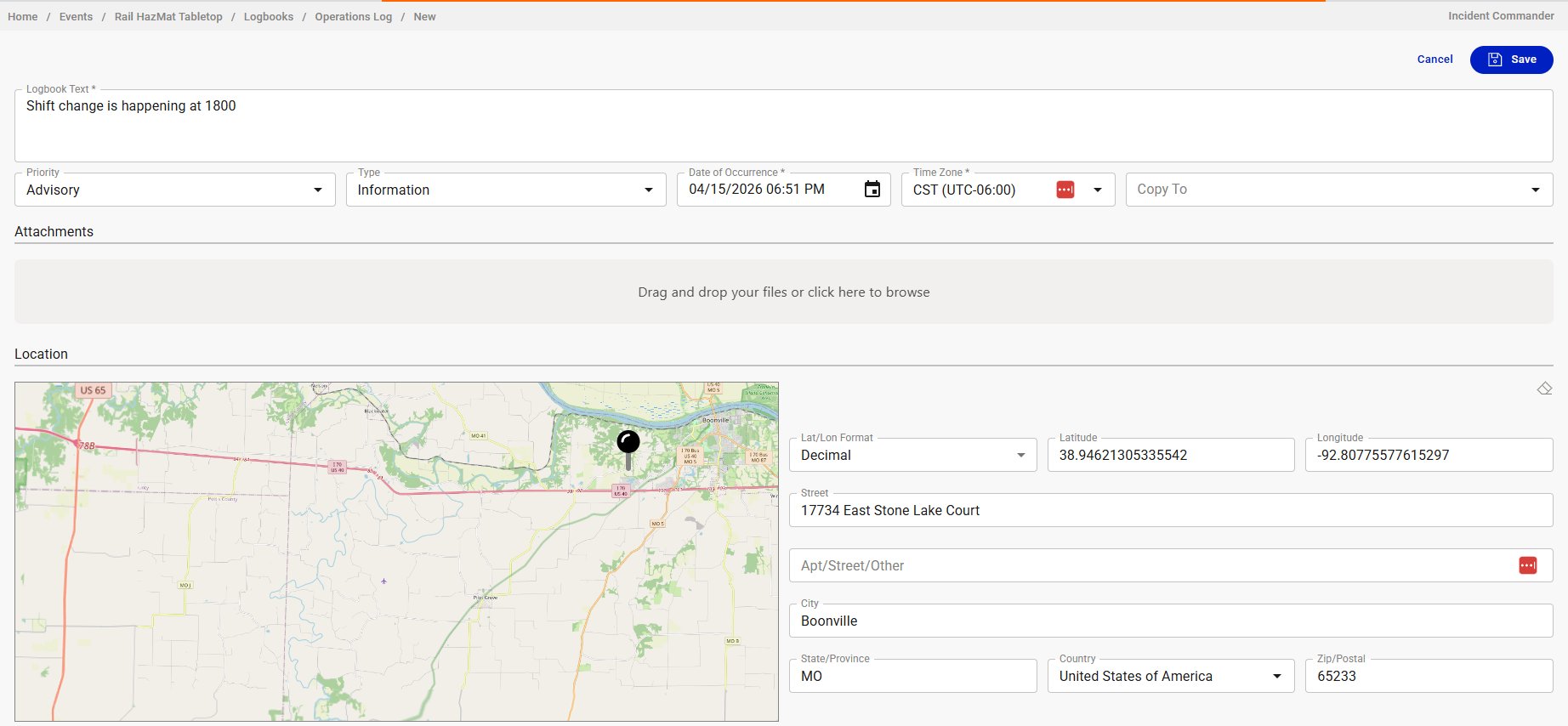Viewport: 1568px width, 726px height.
Task: Click the Zip/Postal field
Action: click(1429, 676)
